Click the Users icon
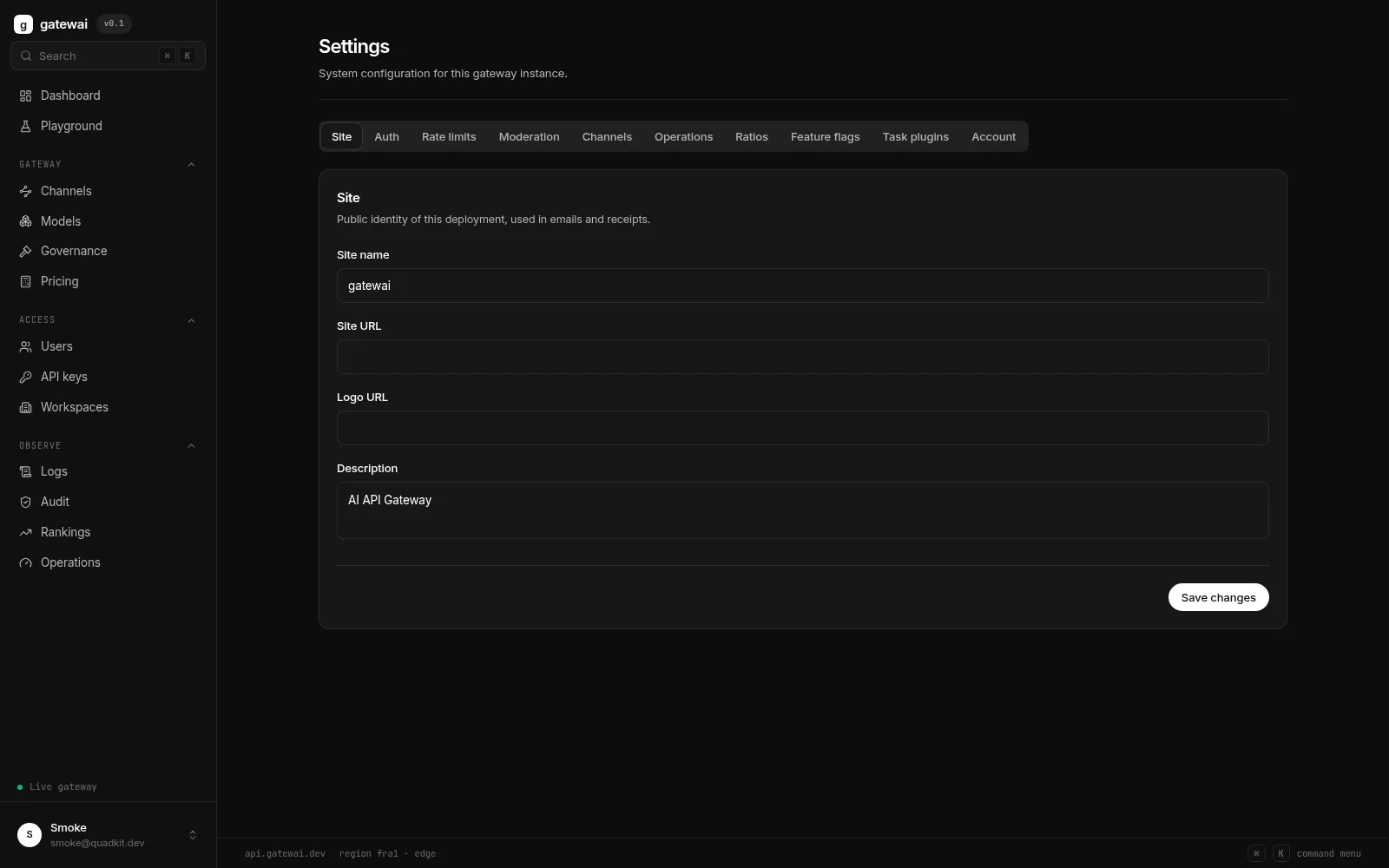 26,346
